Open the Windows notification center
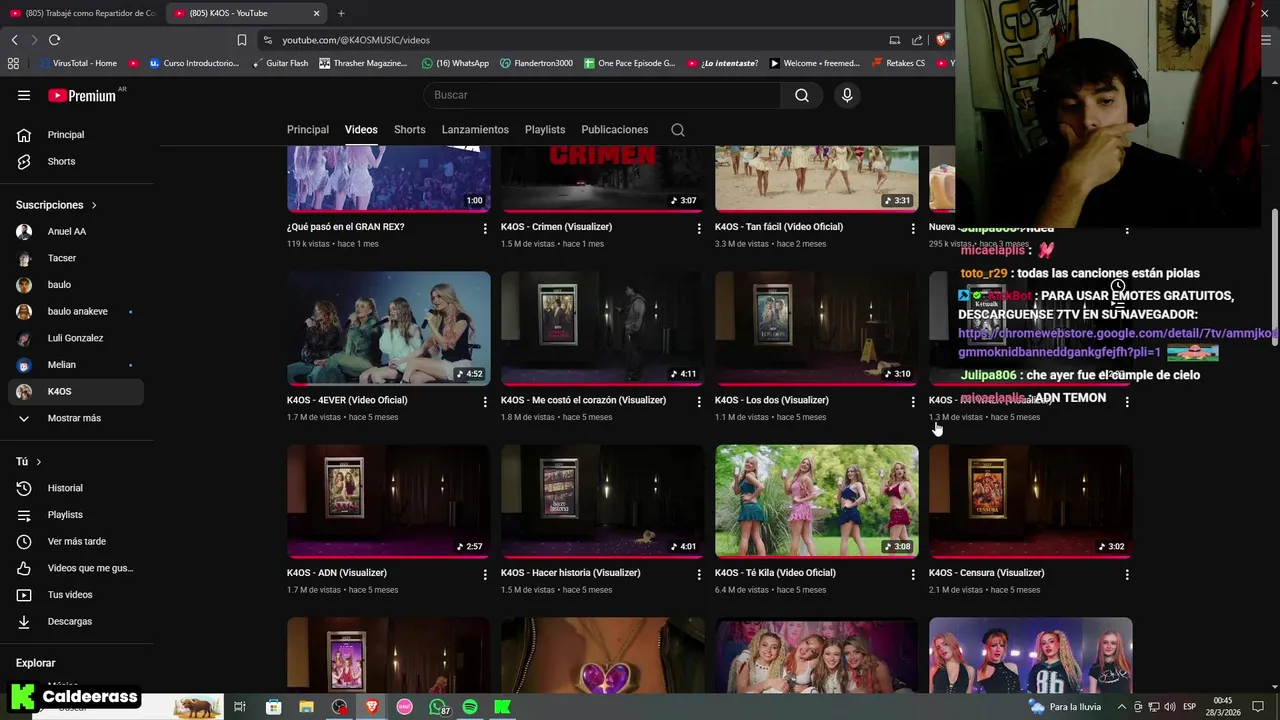This screenshot has width=1280, height=720. pyautogui.click(x=1258, y=707)
